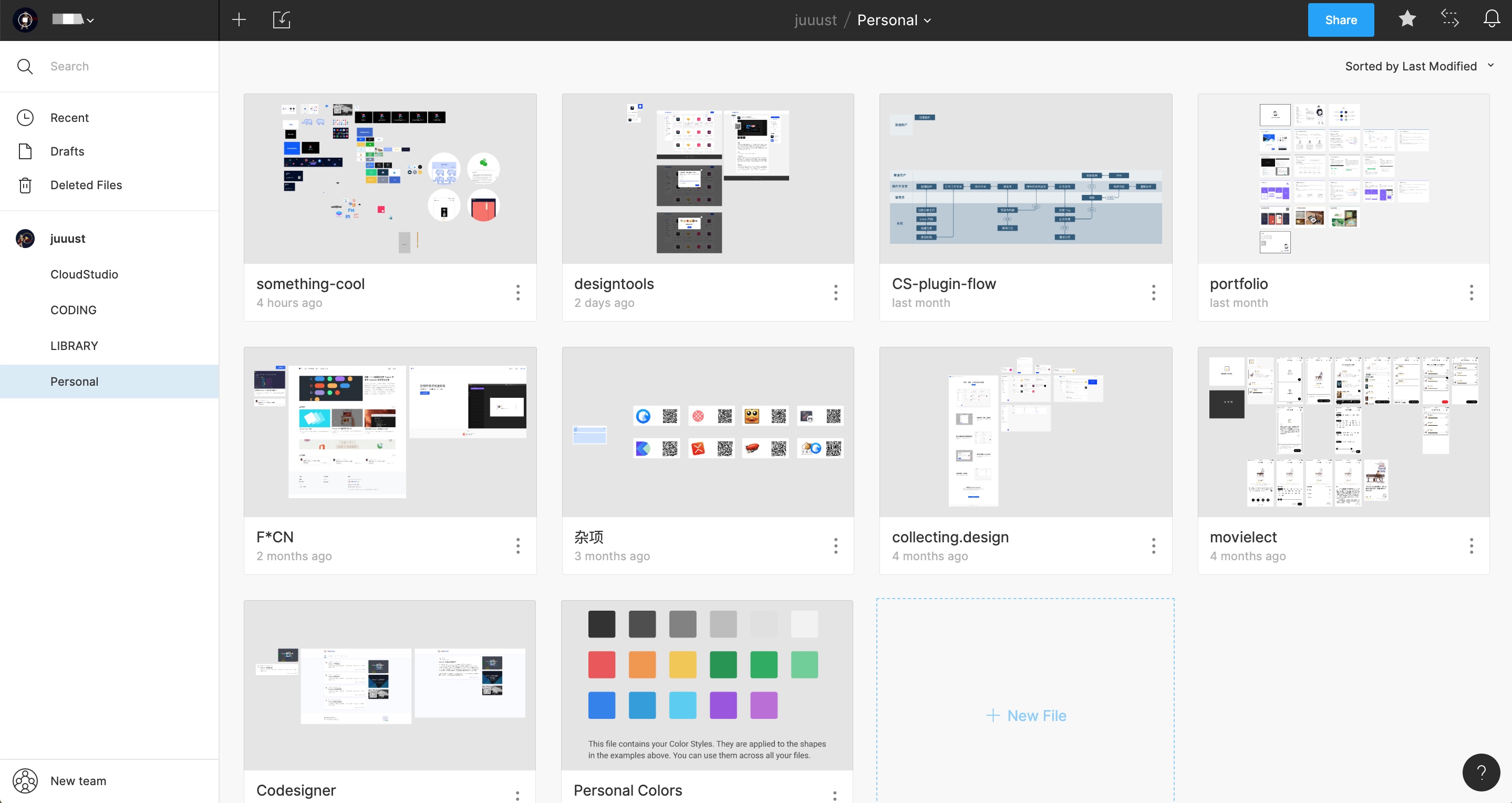
Task: Open options menu for movielect
Action: 1472,546
